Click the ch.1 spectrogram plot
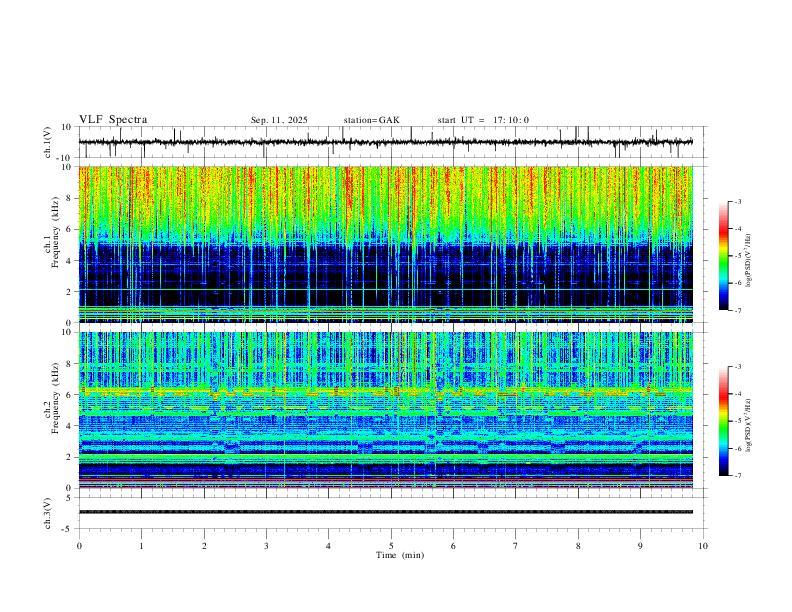Screen dimensions: 792x612 386,244
